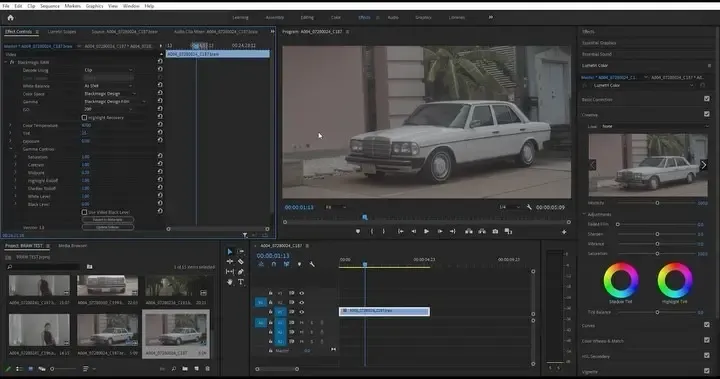Viewport: 720px width, 379px height.
Task: Enable Use Video Black Level checkbox
Action: (x=84, y=212)
